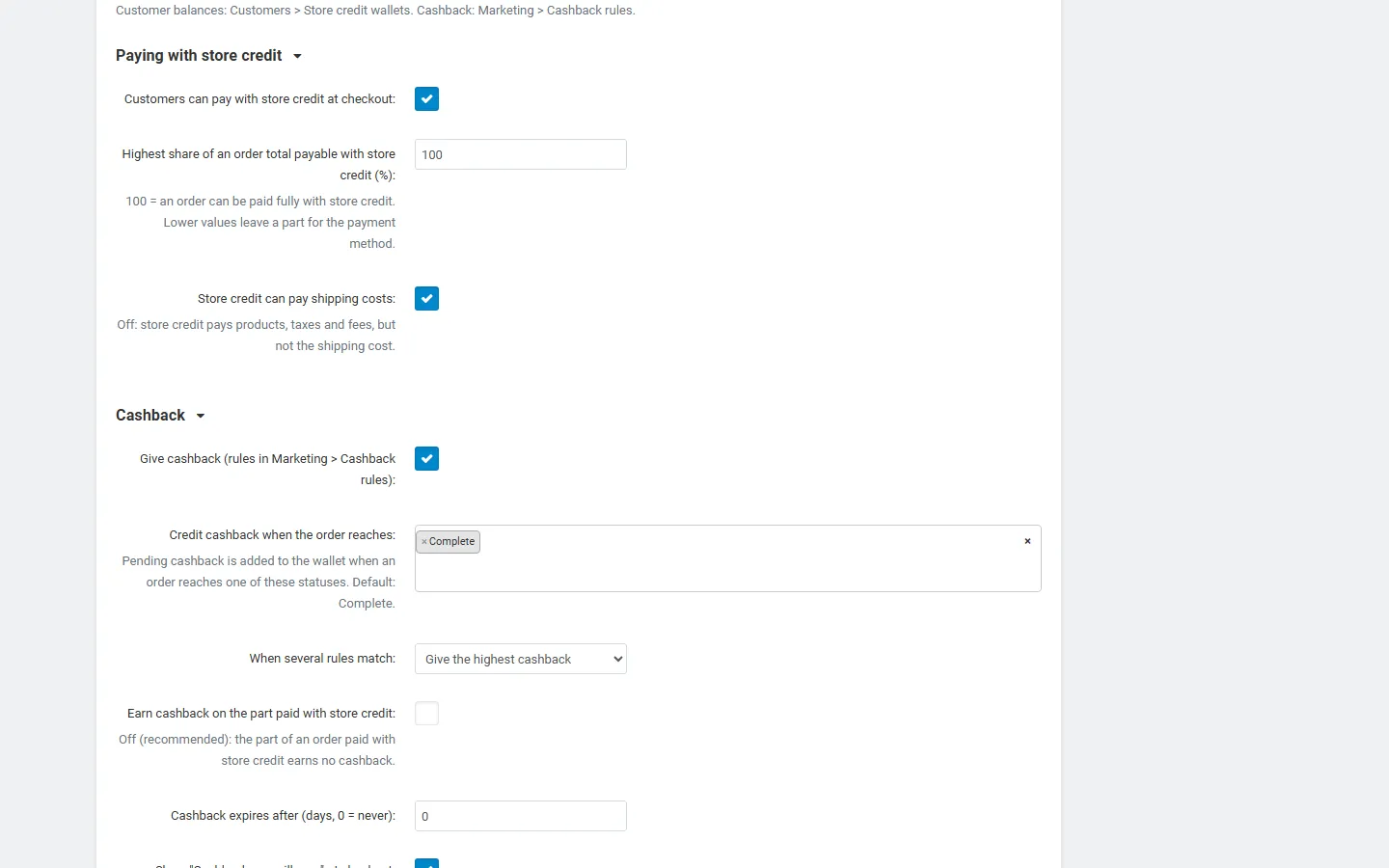Click the Customers can pay with store credit label
The width and height of the screenshot is (1389, 868).
pyautogui.click(x=259, y=99)
